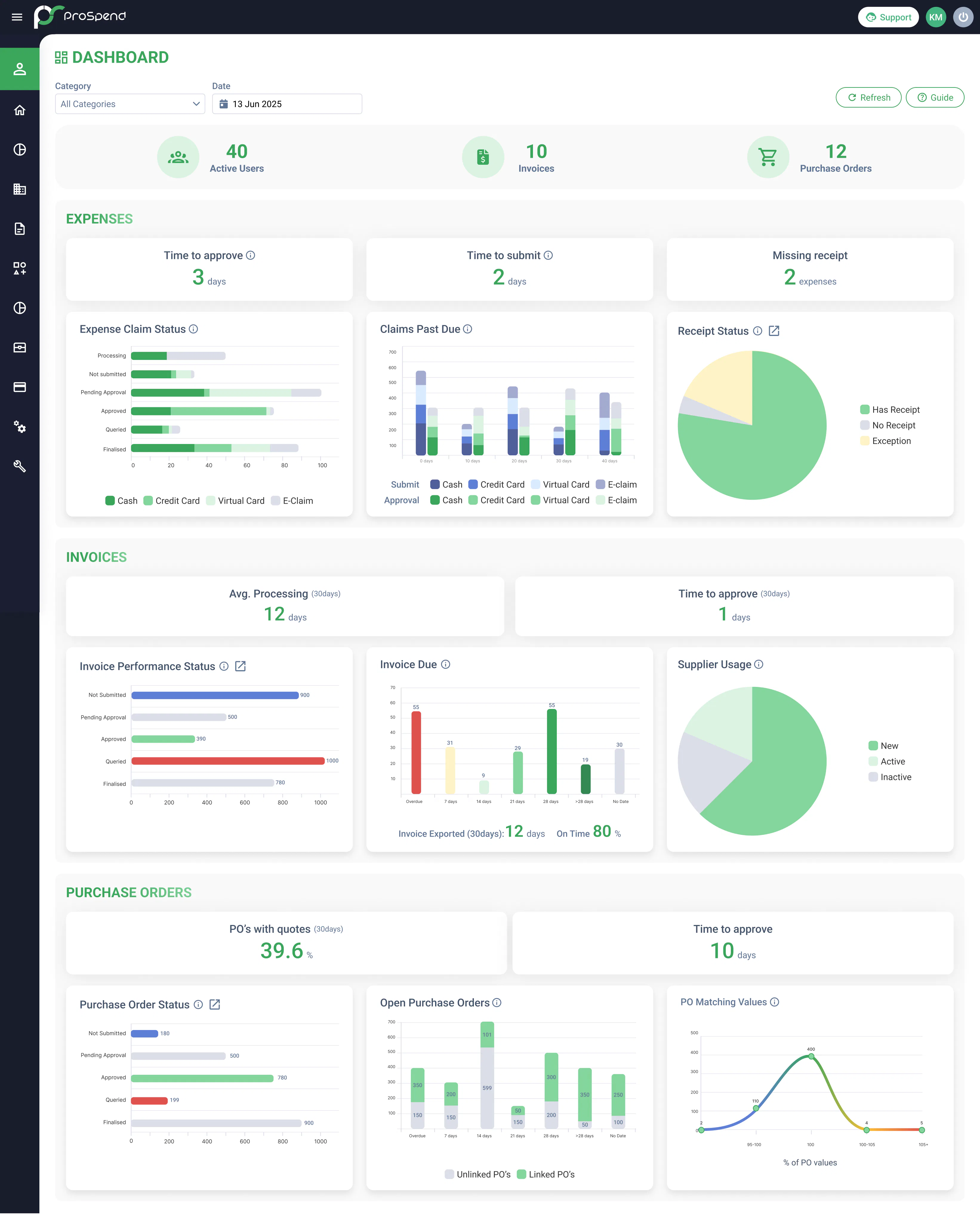Toggle Inactive legend in Supplier Usage
Viewport: 980px width, 1215px height.
pyautogui.click(x=890, y=777)
